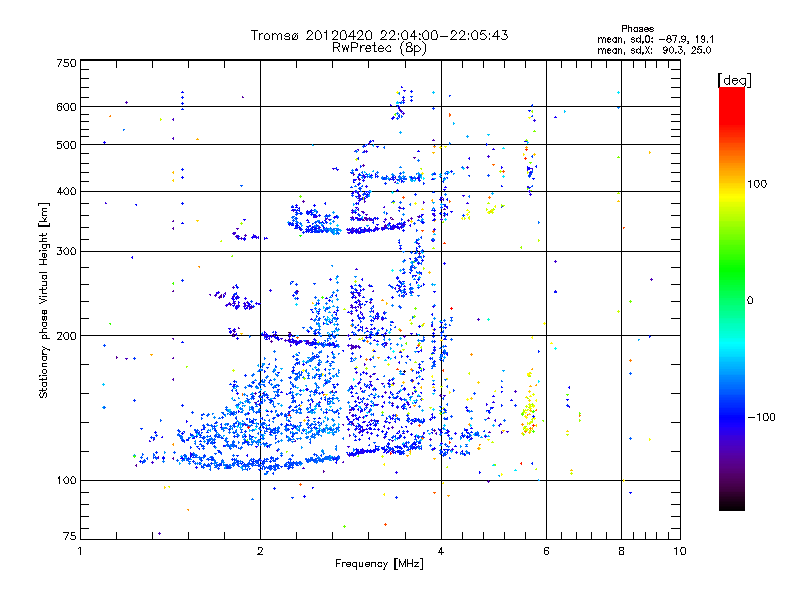
Task: Click the colorbar tick label '-100'
Action: coord(761,417)
